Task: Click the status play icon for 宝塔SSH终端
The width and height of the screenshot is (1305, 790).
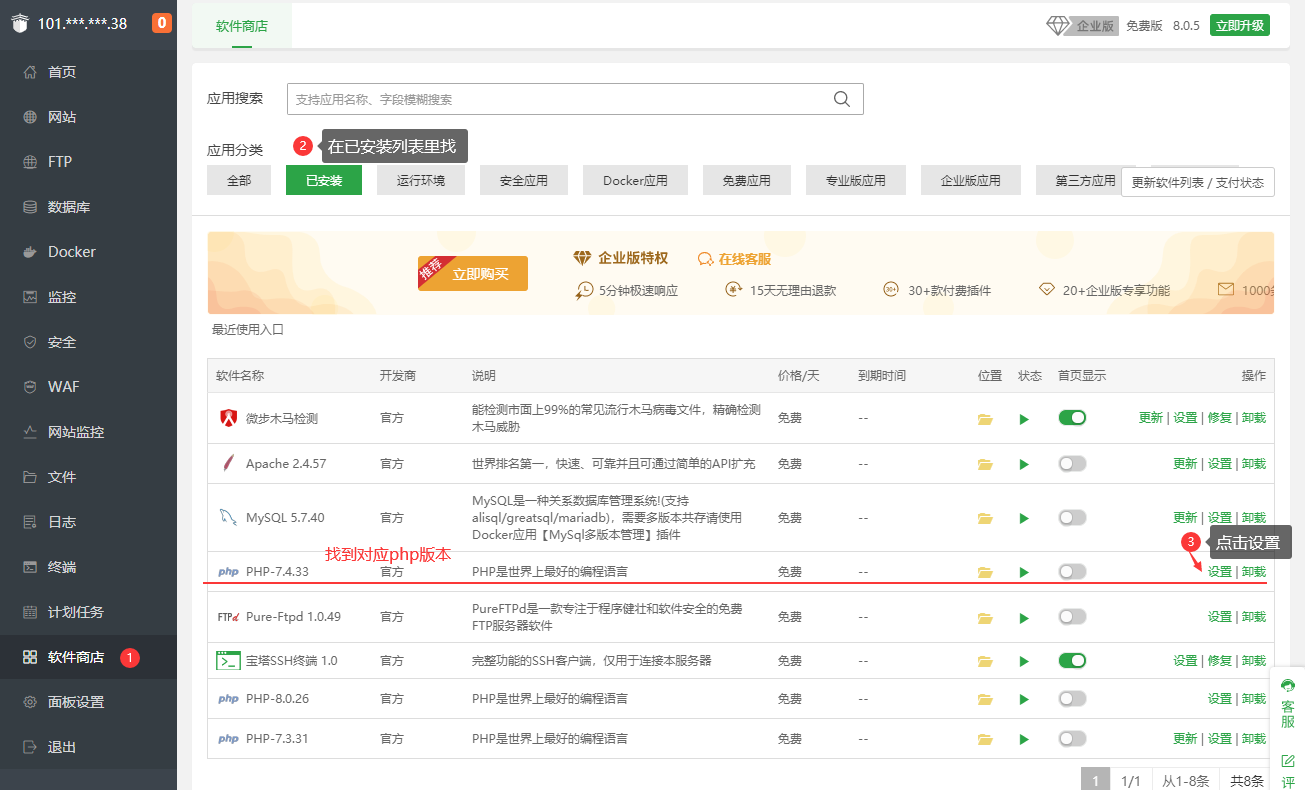Action: pyautogui.click(x=1024, y=661)
